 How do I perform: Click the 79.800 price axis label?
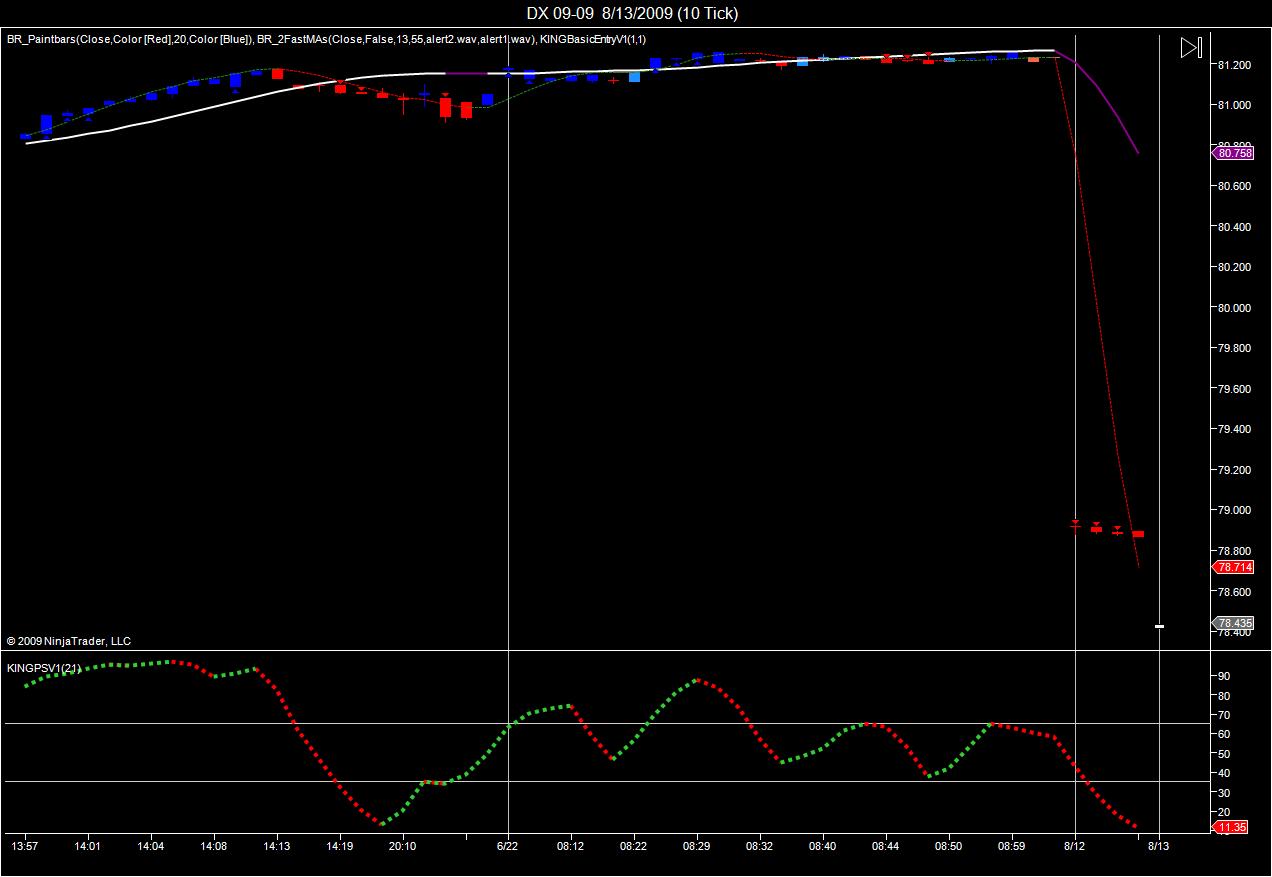[1235, 348]
